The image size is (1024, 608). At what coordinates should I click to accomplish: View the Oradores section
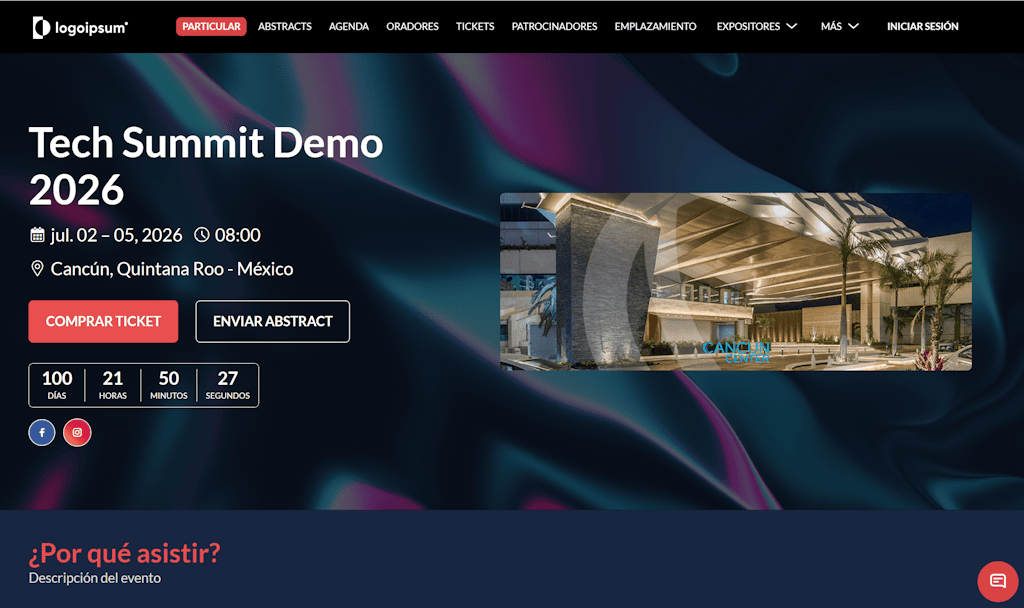click(x=412, y=27)
